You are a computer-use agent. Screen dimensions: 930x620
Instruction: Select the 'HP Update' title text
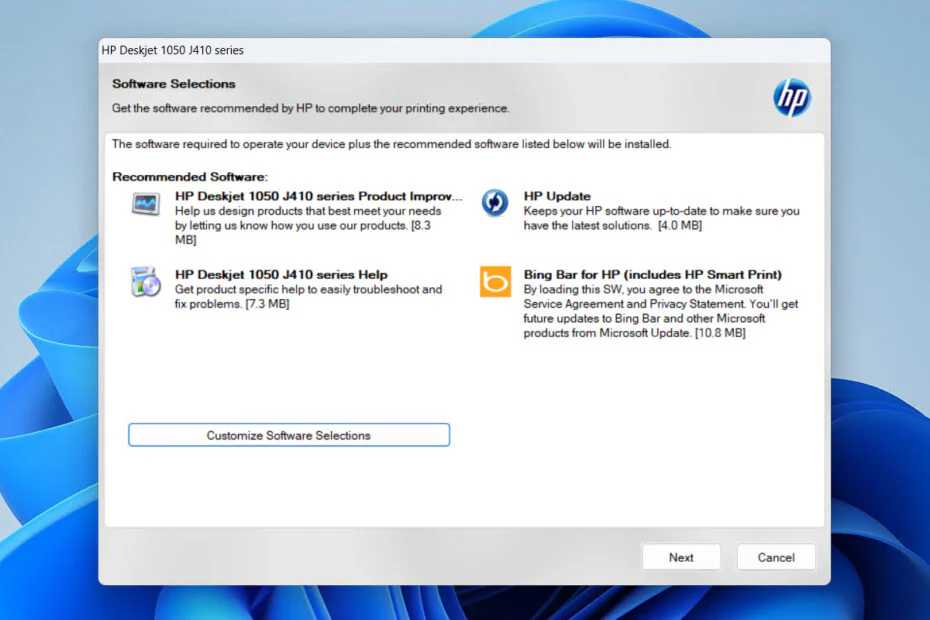coord(557,196)
